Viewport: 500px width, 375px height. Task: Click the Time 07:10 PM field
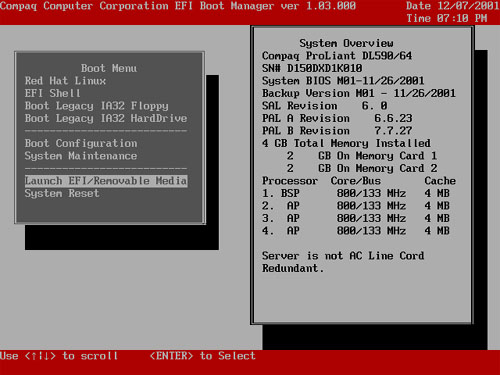447,18
